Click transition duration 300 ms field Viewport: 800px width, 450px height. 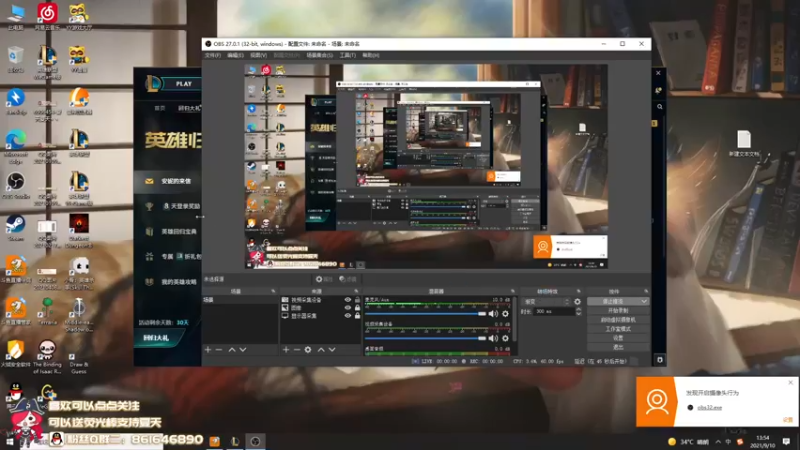pyautogui.click(x=554, y=311)
